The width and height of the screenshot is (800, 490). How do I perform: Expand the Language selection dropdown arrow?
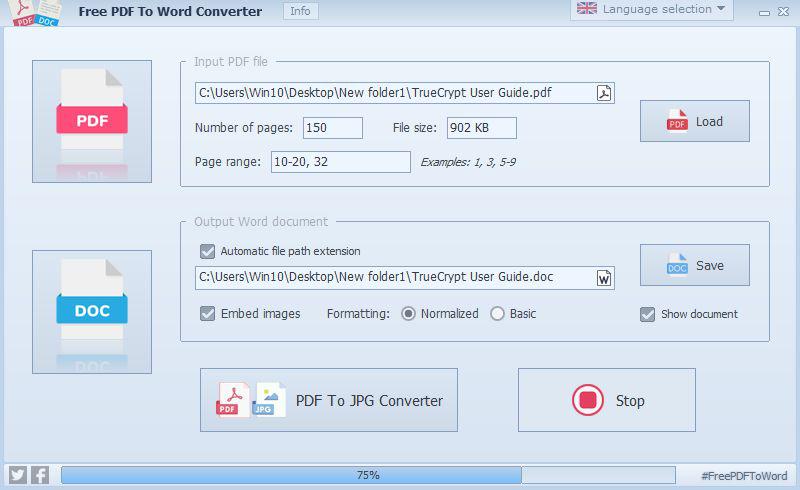click(721, 9)
